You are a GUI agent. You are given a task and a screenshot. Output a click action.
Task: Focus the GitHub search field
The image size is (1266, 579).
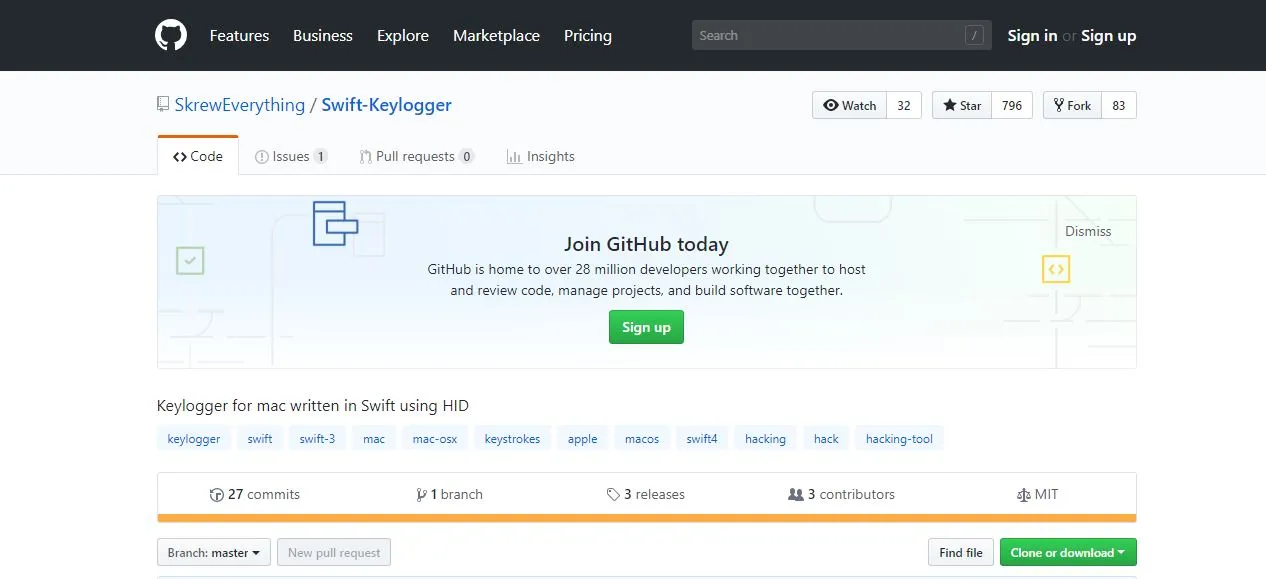point(842,35)
